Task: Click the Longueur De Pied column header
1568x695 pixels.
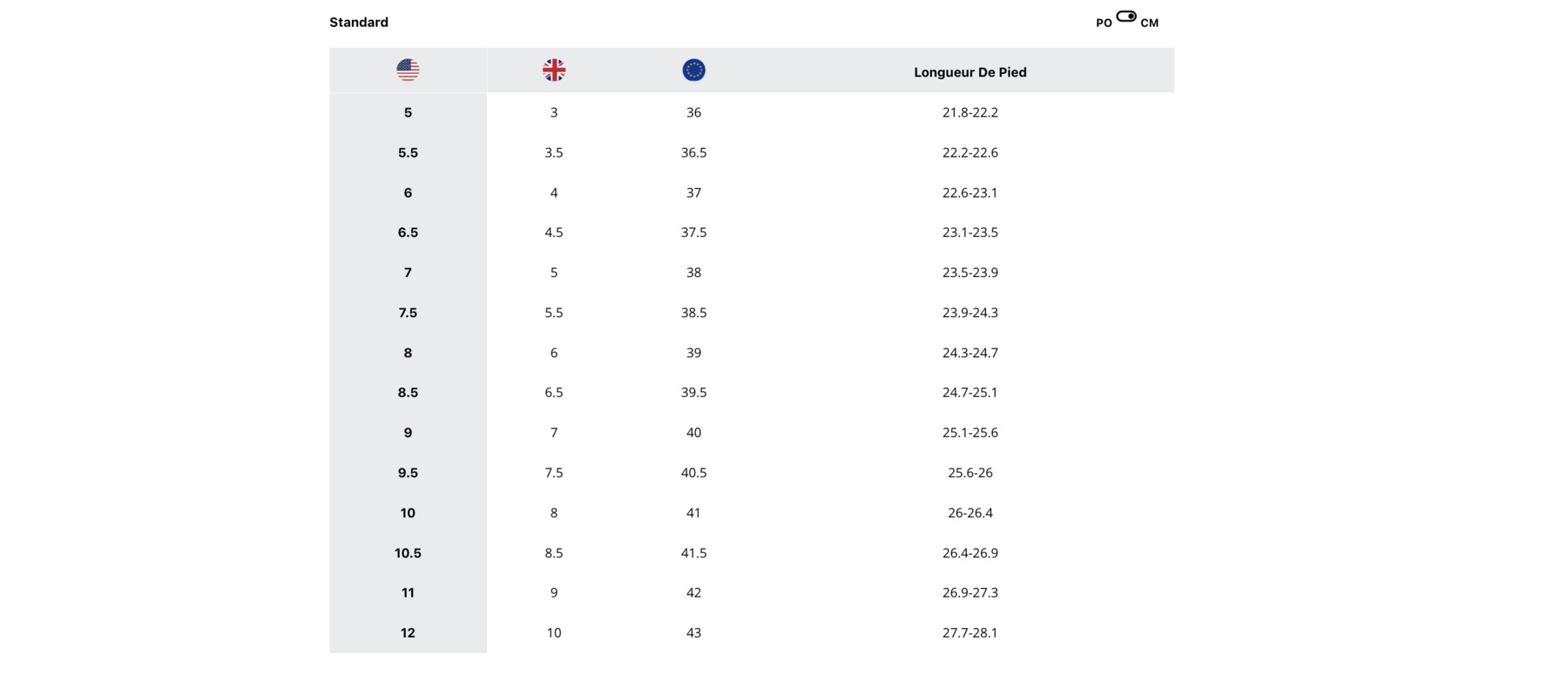Action: tap(970, 72)
